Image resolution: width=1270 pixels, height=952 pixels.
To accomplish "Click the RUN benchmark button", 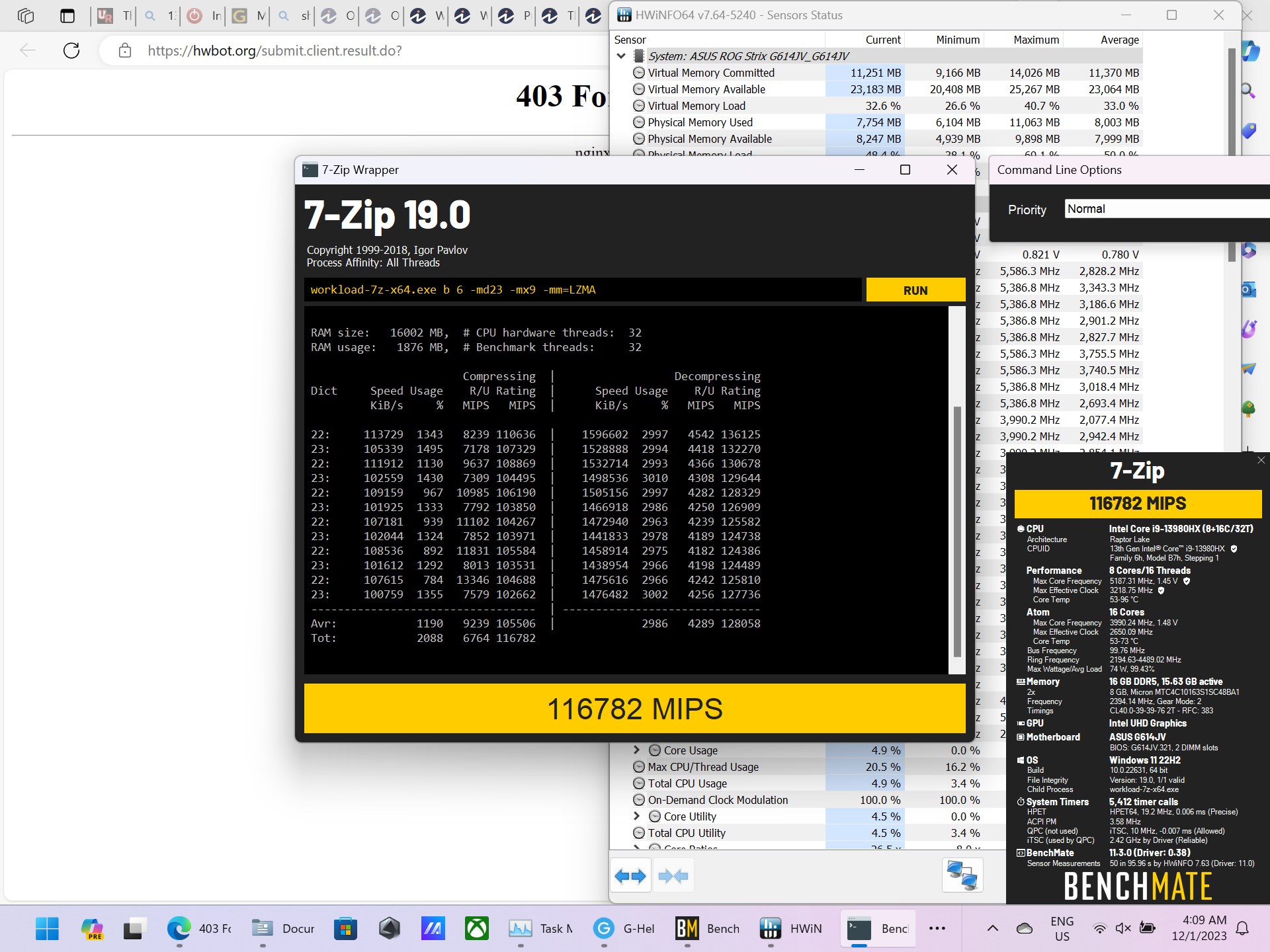I will 915,290.
